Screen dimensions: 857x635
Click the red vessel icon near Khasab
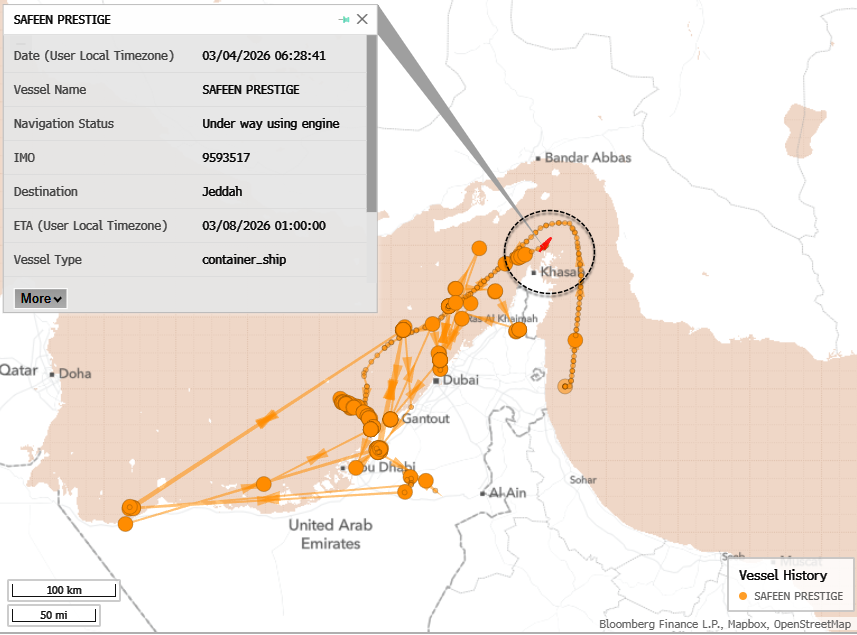point(544,244)
